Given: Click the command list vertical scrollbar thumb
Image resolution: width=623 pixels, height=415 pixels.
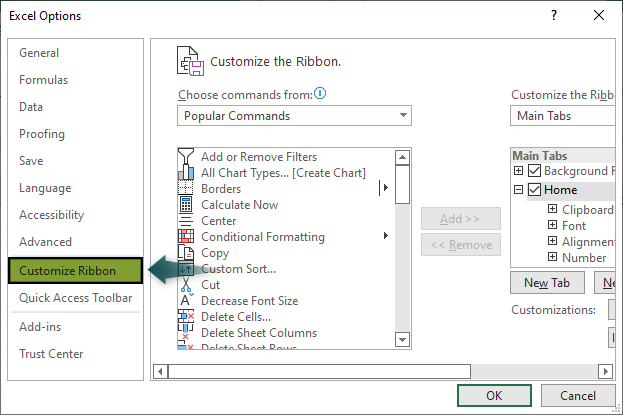Looking at the screenshot, I should point(402,185).
